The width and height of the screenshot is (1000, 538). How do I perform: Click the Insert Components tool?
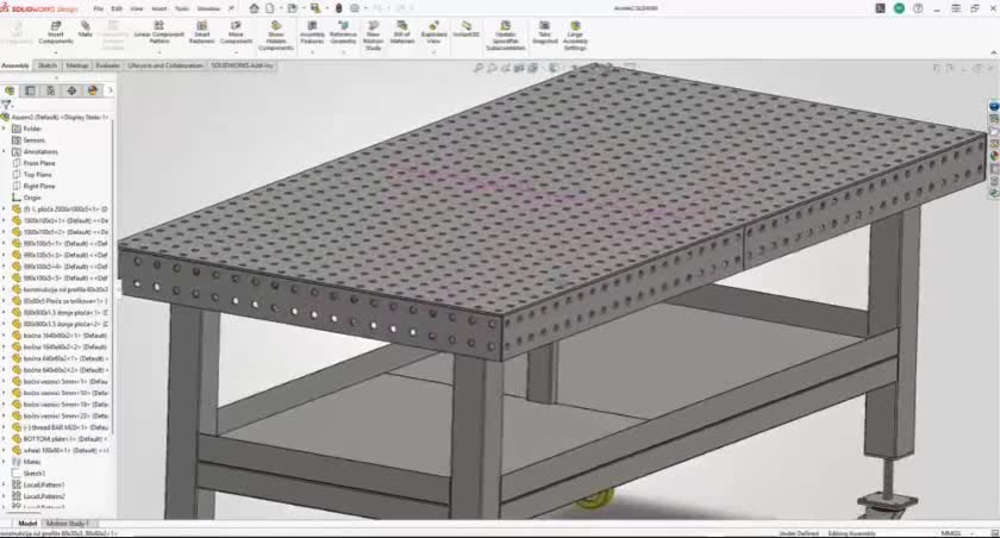click(x=55, y=33)
